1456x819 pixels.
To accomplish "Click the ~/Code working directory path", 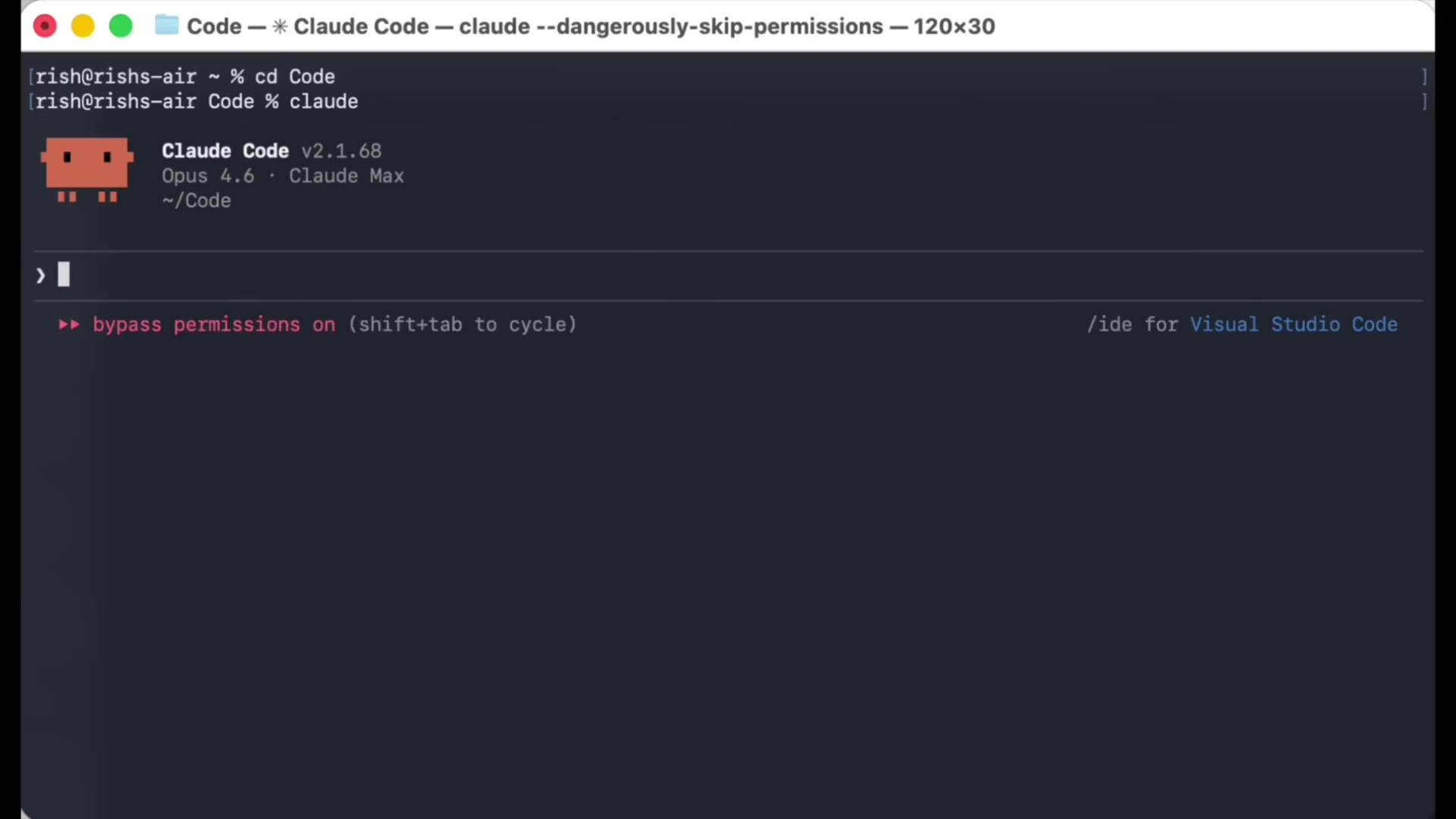I will tap(196, 201).
